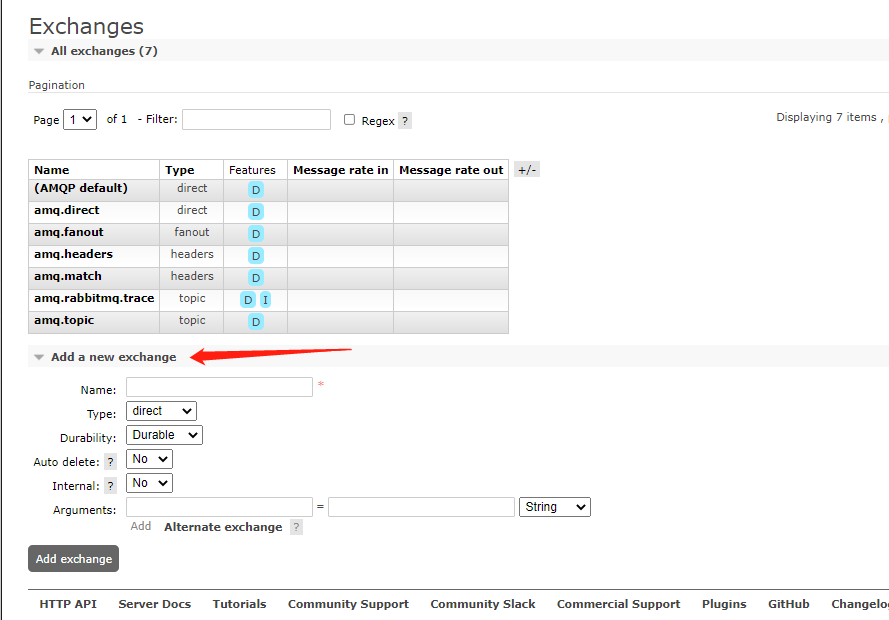Open the amq.fanout exchange

tap(69, 232)
